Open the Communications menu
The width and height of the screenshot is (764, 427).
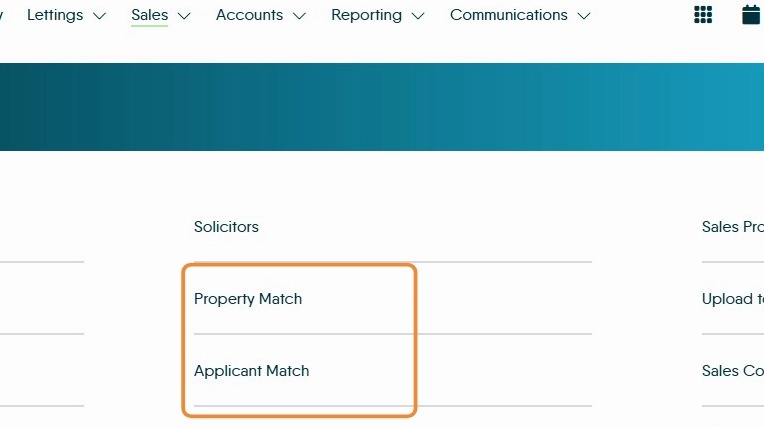tap(508, 15)
